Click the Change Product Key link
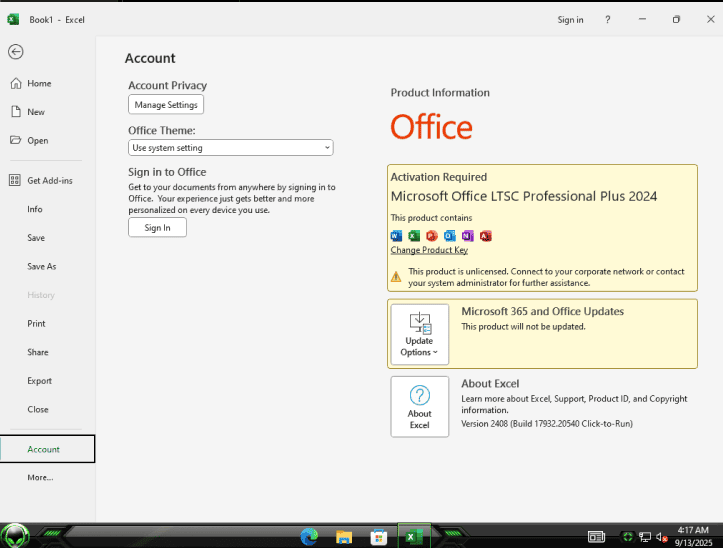This screenshot has height=548, width=723. pyautogui.click(x=429, y=250)
